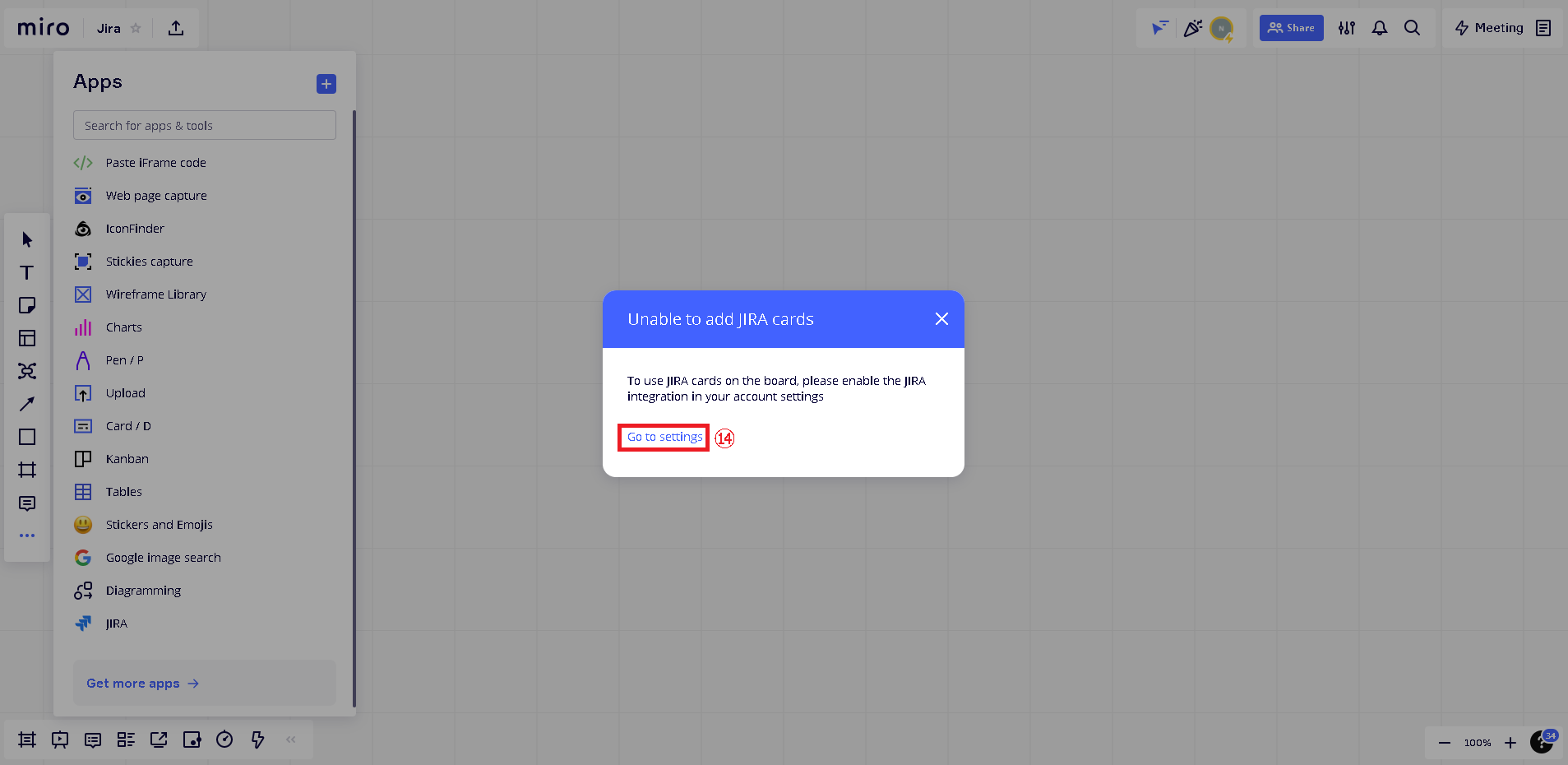The height and width of the screenshot is (765, 1568).
Task: Open the JIRA app from list
Action: click(116, 624)
